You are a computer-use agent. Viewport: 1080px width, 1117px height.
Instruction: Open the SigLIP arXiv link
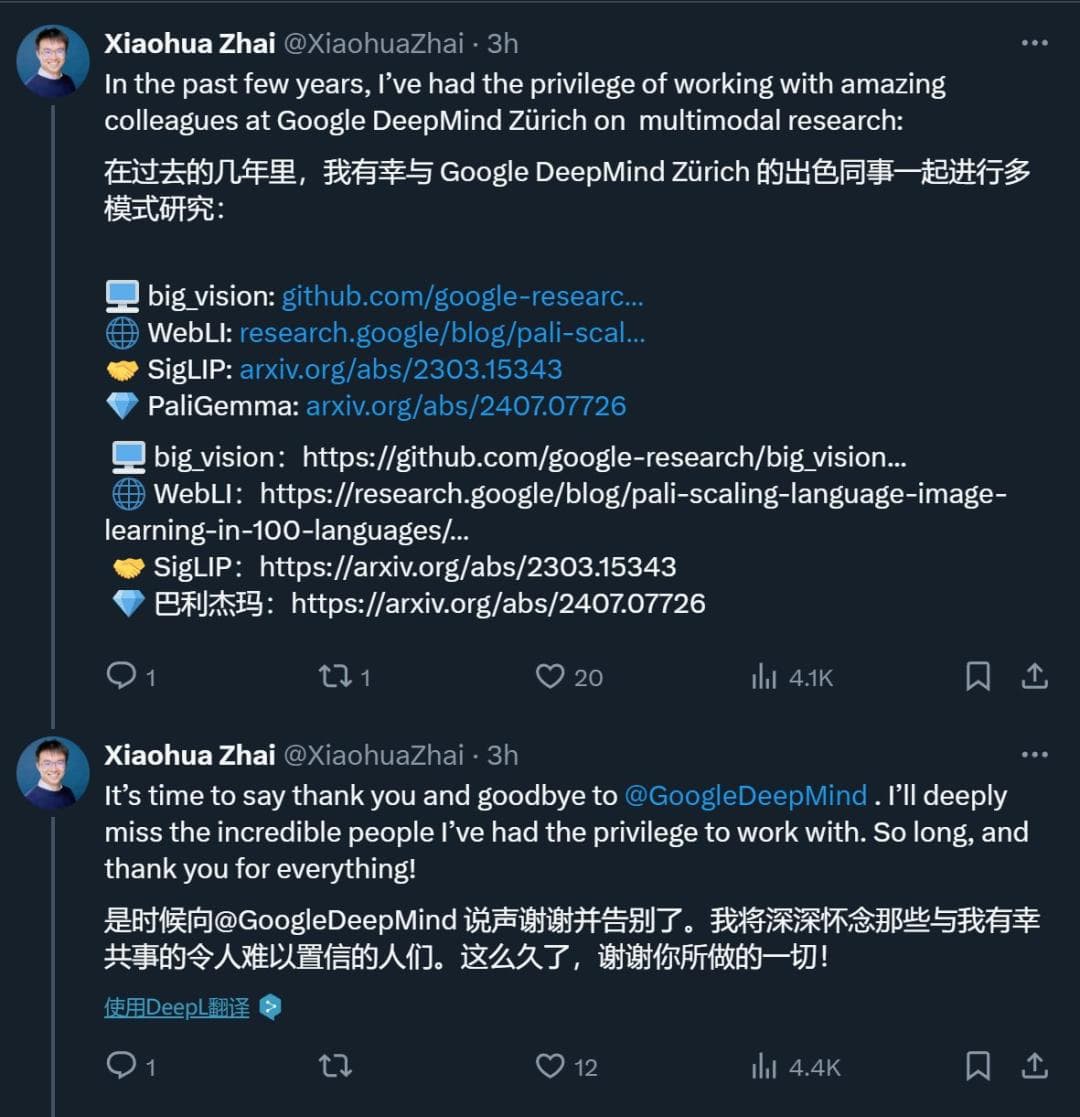tap(400, 369)
